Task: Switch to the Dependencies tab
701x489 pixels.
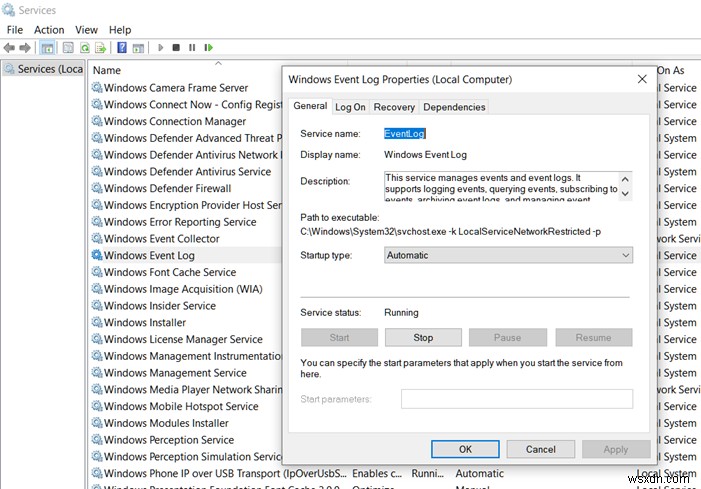Action: pos(454,107)
